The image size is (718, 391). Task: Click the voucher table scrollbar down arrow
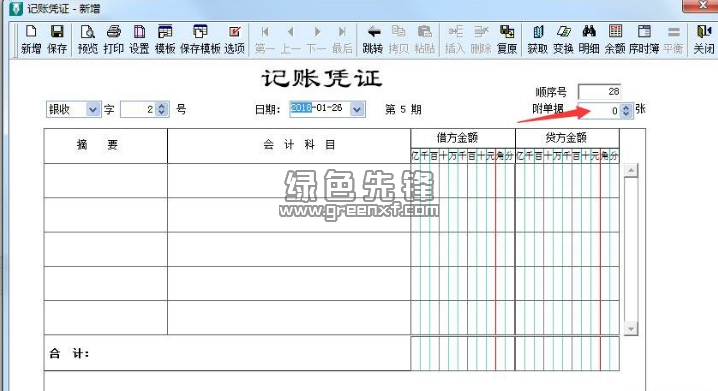pos(631,328)
